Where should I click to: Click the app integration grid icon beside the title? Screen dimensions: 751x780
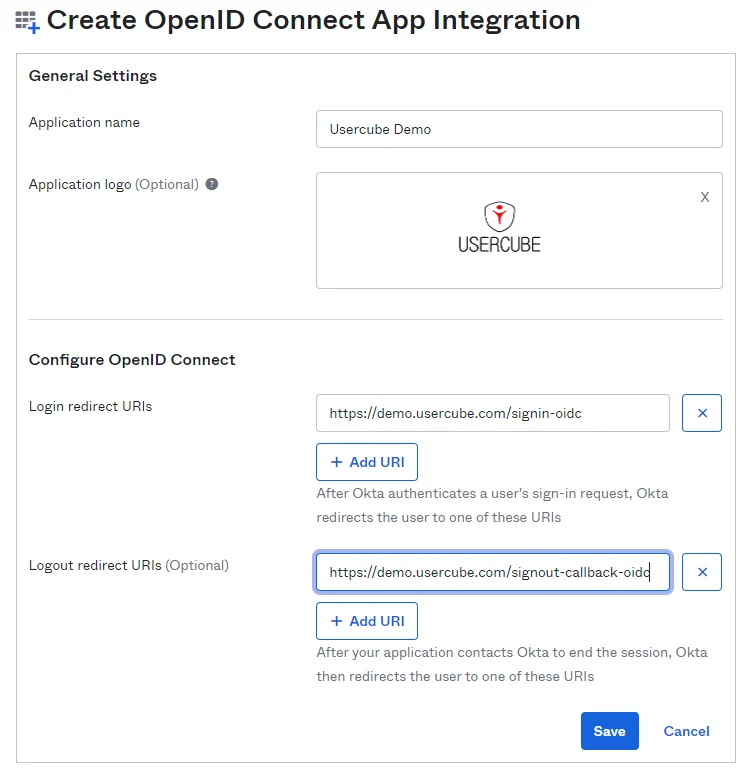point(27,22)
